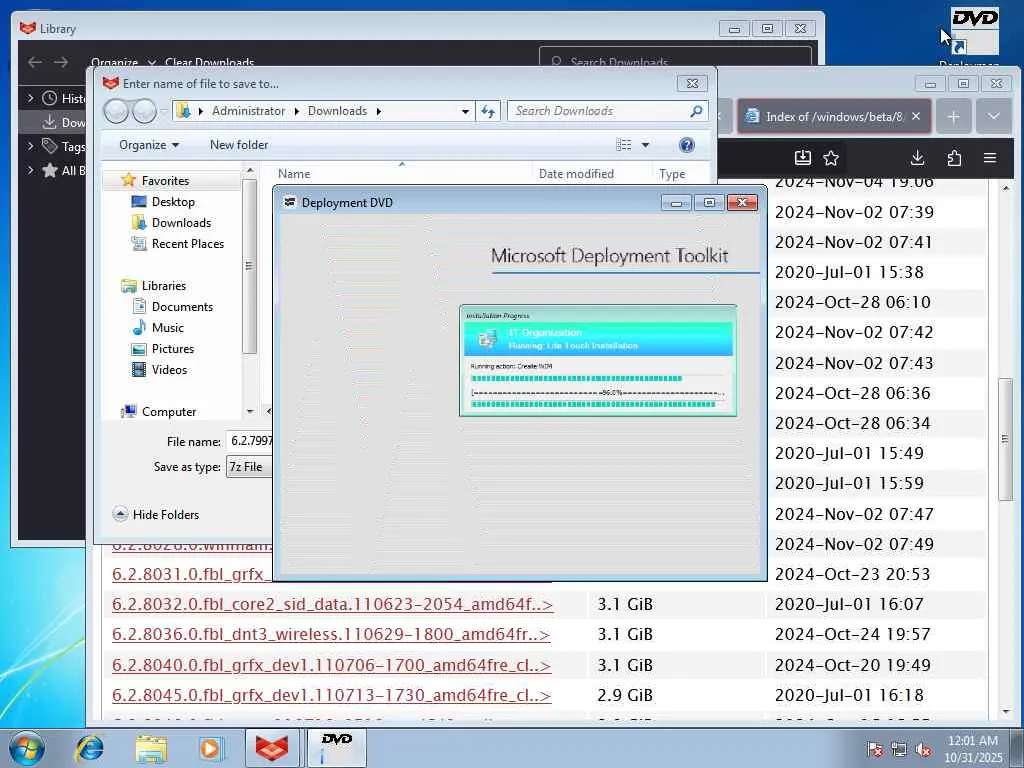
Task: Select All Bookmarks star icon in Library
Action: coord(50,170)
